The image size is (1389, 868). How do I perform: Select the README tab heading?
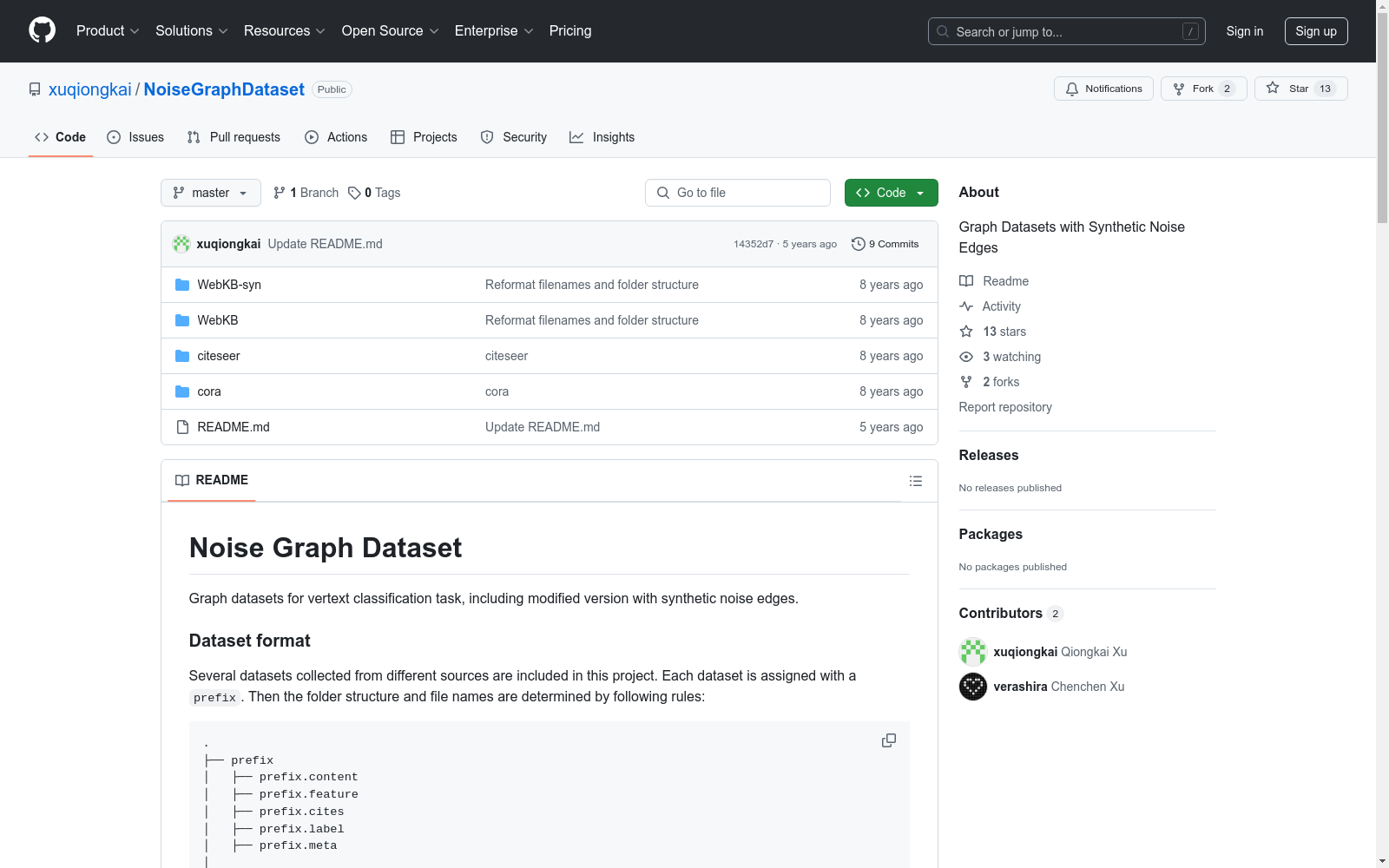212,480
